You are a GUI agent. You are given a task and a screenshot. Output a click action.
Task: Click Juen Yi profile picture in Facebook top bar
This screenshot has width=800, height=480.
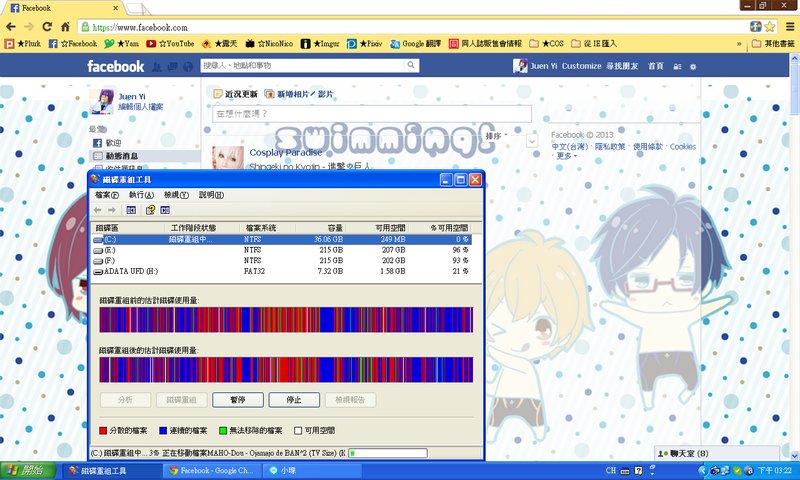pyautogui.click(x=520, y=66)
